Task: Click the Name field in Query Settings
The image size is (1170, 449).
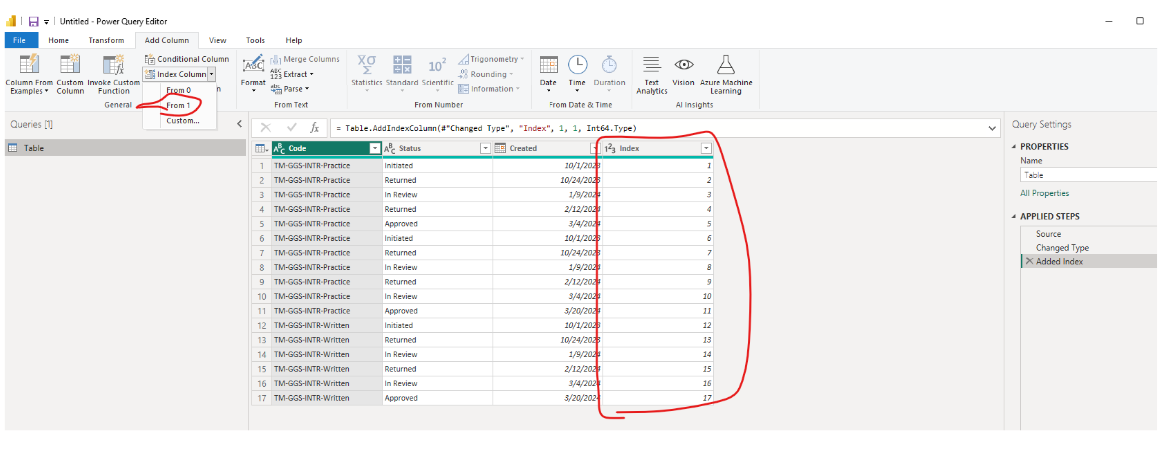Action: click(x=1089, y=175)
